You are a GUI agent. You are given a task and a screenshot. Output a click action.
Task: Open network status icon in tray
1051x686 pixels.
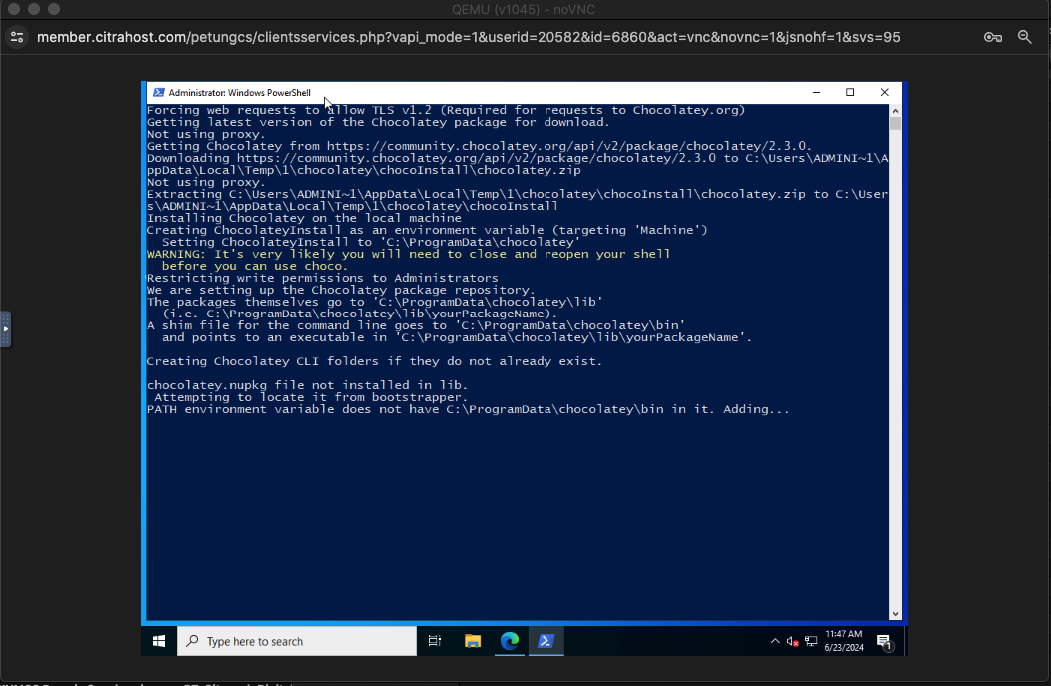pyautogui.click(x=811, y=642)
